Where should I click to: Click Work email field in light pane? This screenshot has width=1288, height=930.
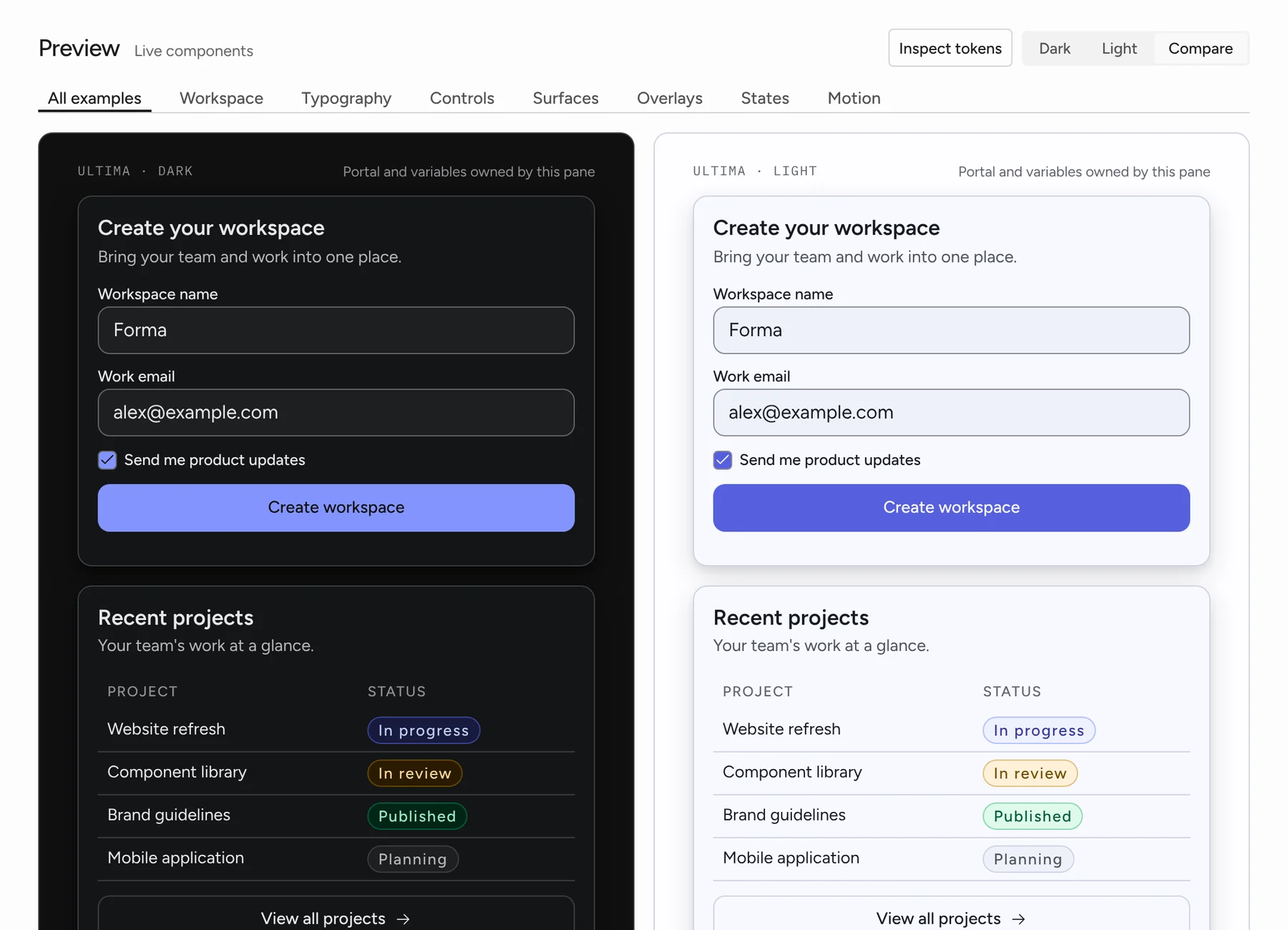[x=951, y=412]
